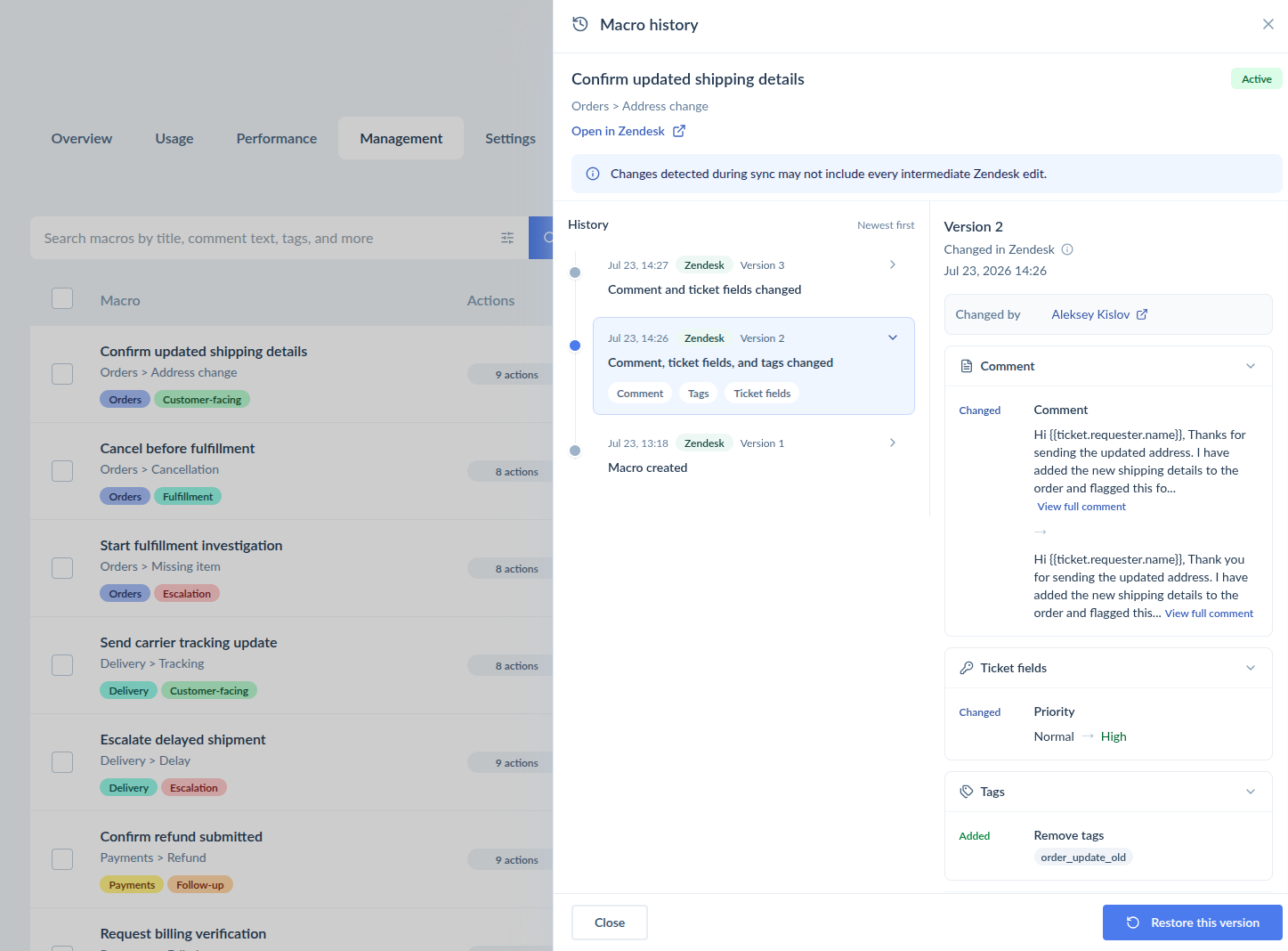Open the Request billing verification macro title
This screenshot has width=1288, height=951.
(x=183, y=934)
